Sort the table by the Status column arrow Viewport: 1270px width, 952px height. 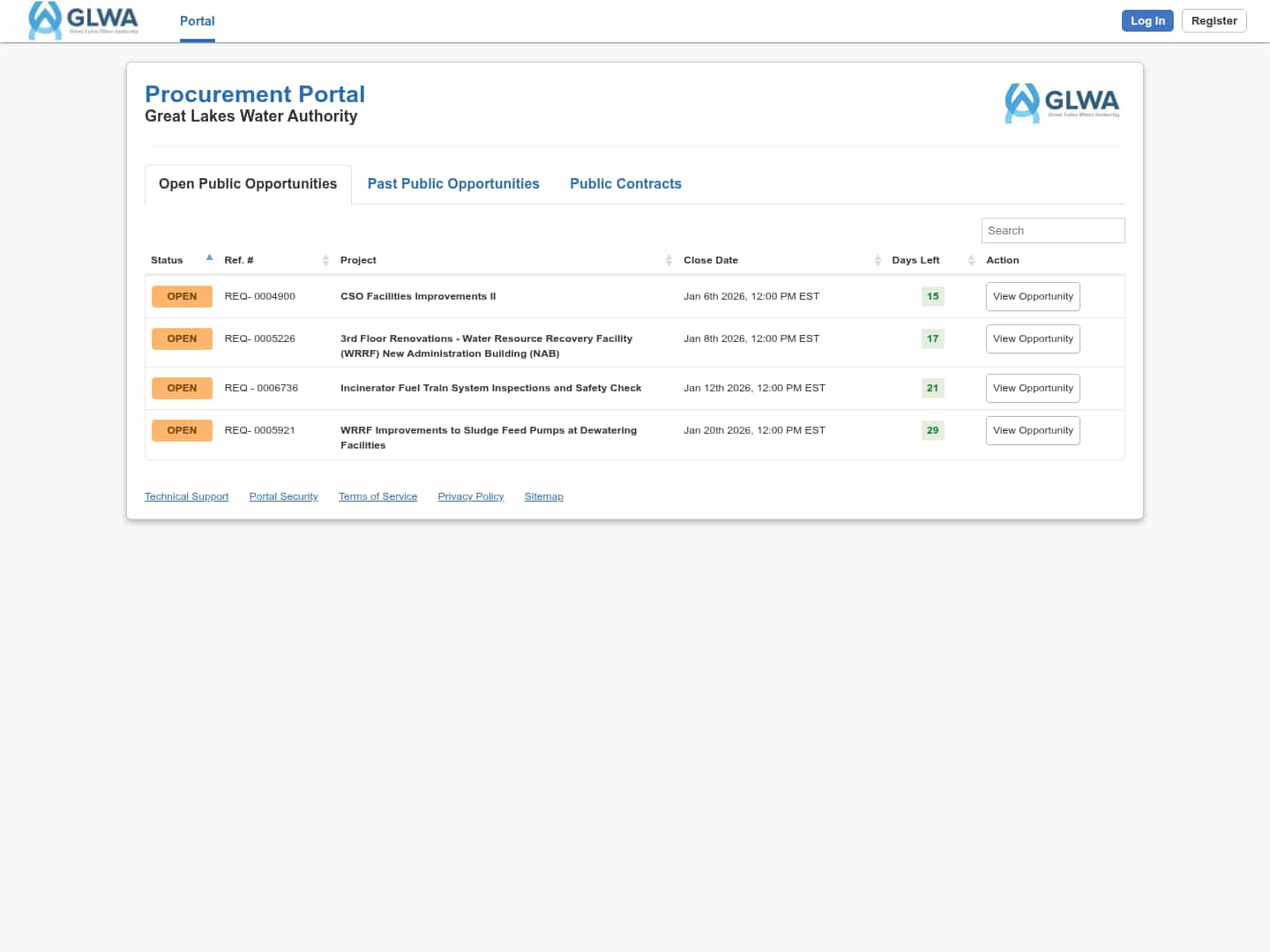[x=209, y=258]
